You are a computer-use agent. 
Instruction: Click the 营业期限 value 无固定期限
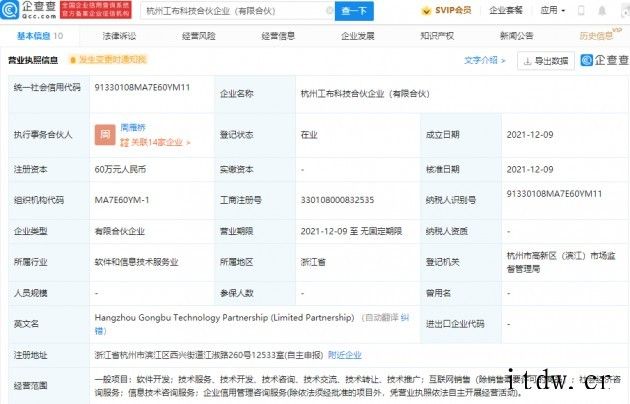pos(351,231)
